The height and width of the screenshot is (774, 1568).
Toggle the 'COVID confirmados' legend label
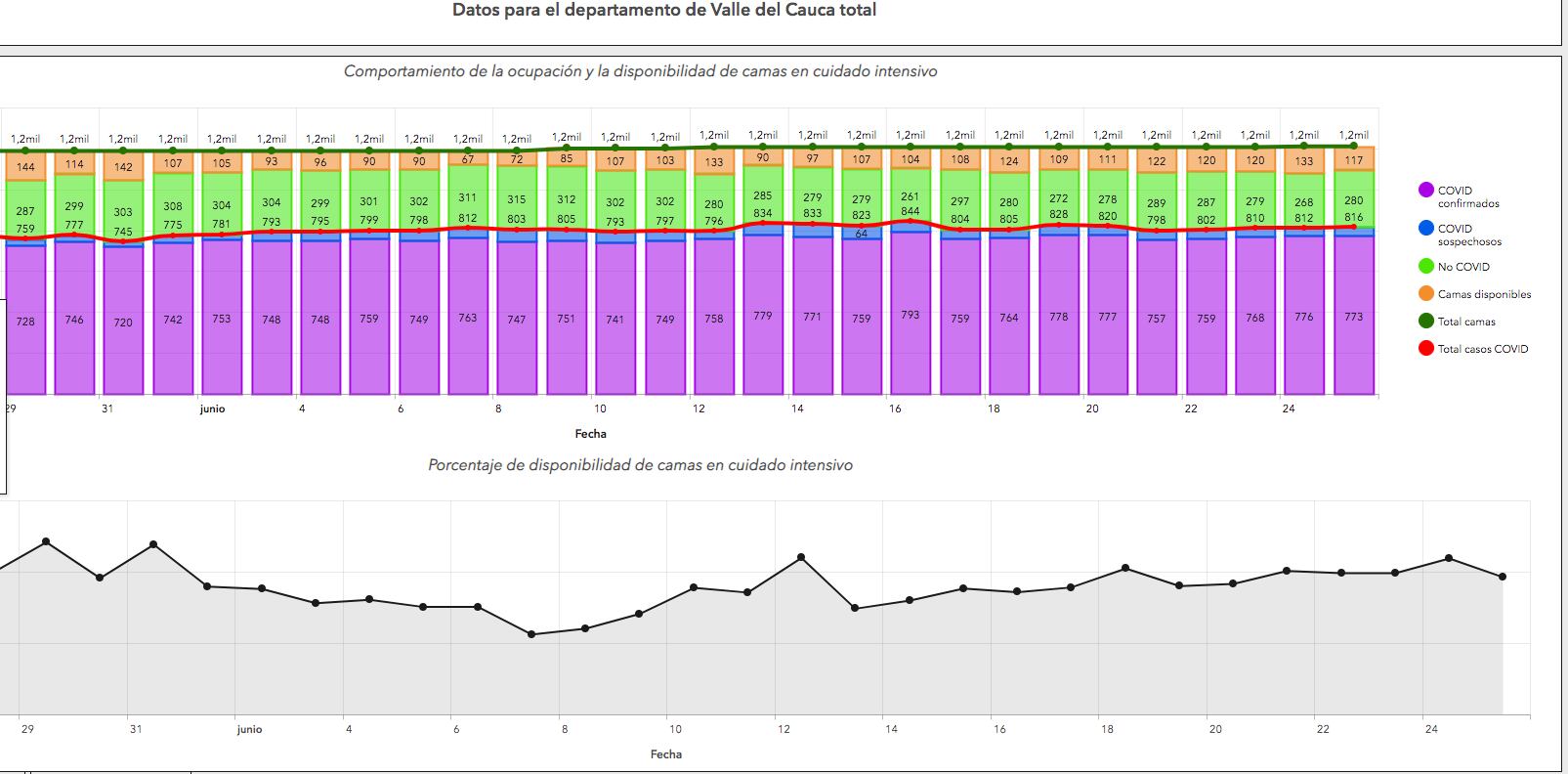point(1467,196)
